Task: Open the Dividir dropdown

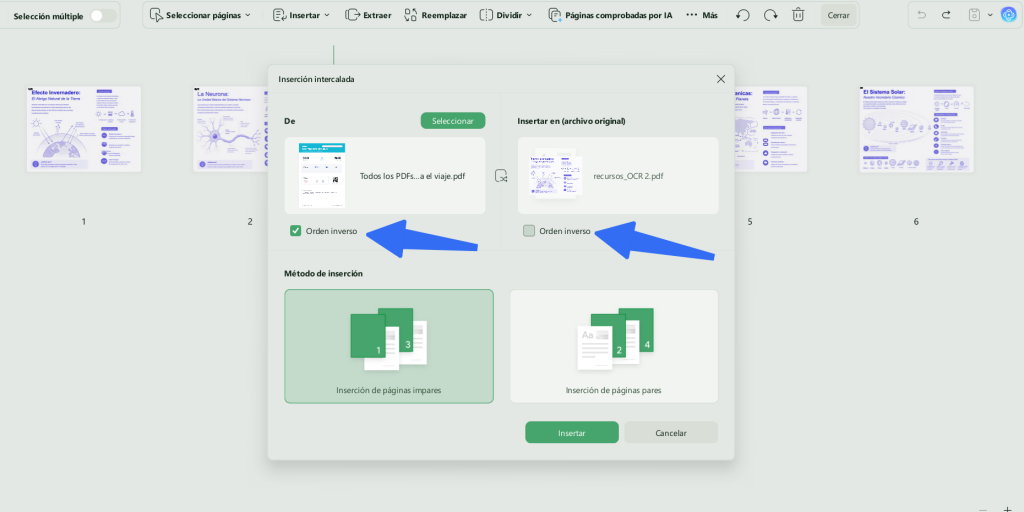Action: [505, 15]
